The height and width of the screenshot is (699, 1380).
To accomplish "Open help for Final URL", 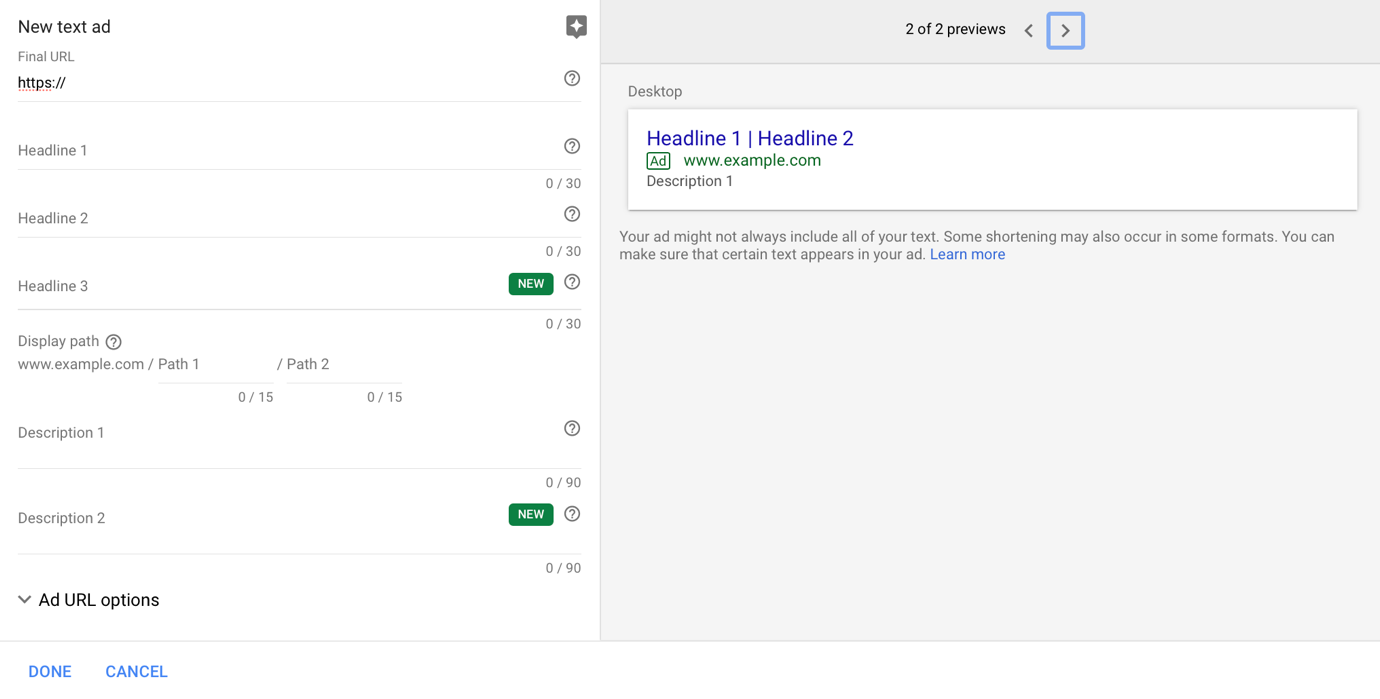I will click(x=572, y=78).
